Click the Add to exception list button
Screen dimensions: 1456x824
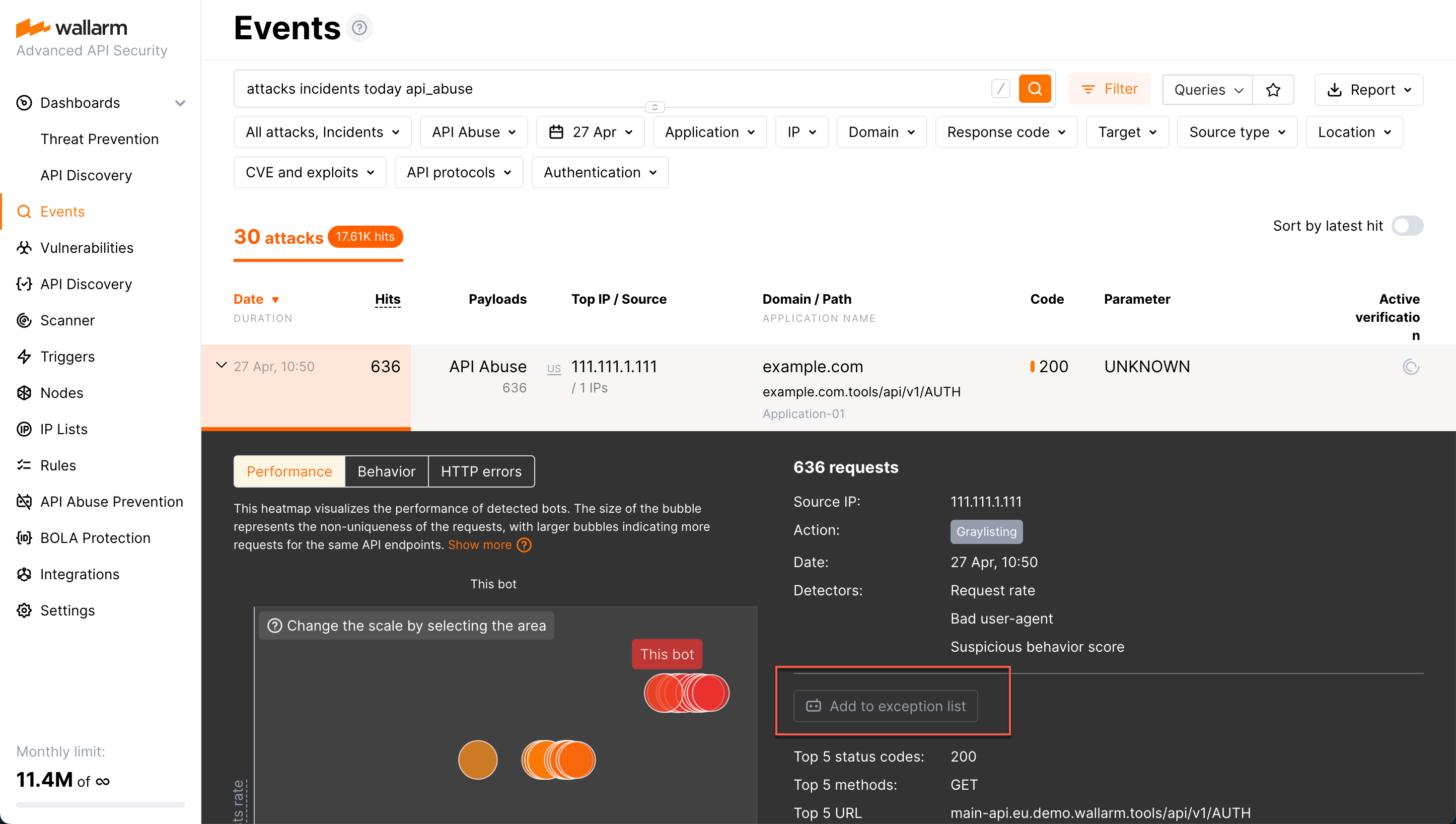885,706
